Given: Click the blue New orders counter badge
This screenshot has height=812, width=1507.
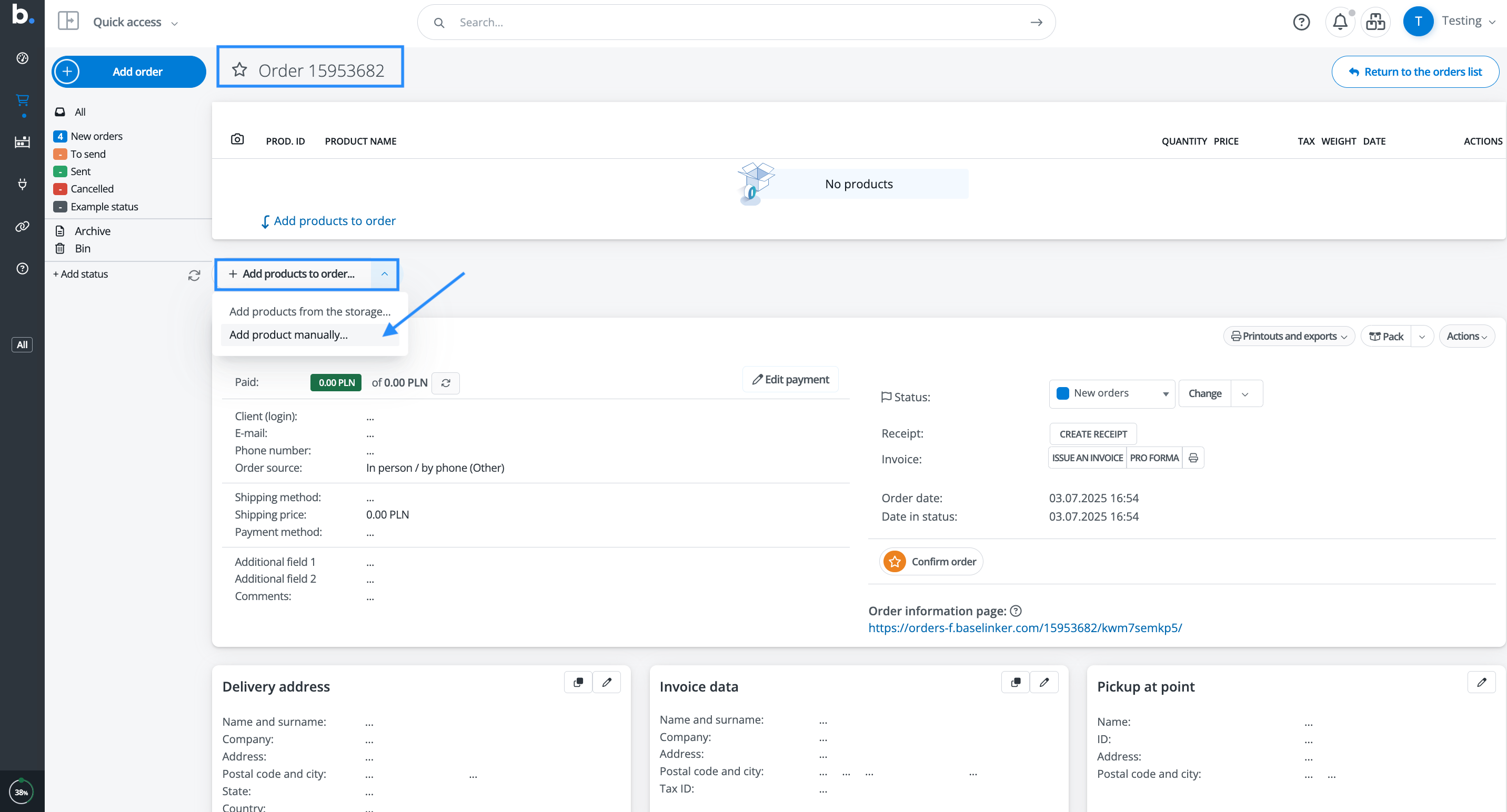Looking at the screenshot, I should (x=61, y=136).
